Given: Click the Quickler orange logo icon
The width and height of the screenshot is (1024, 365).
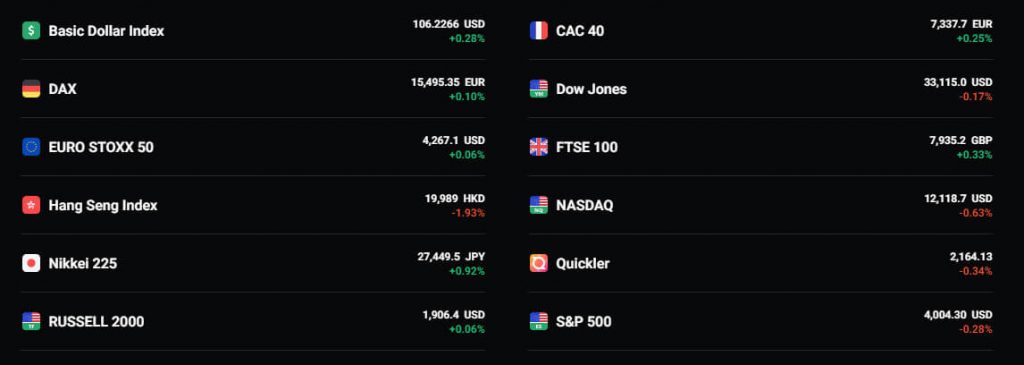Looking at the screenshot, I should [x=539, y=263].
